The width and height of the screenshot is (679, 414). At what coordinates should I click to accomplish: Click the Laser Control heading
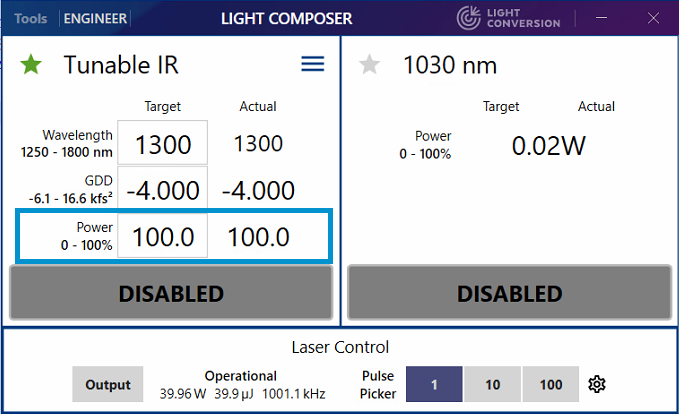click(x=340, y=347)
